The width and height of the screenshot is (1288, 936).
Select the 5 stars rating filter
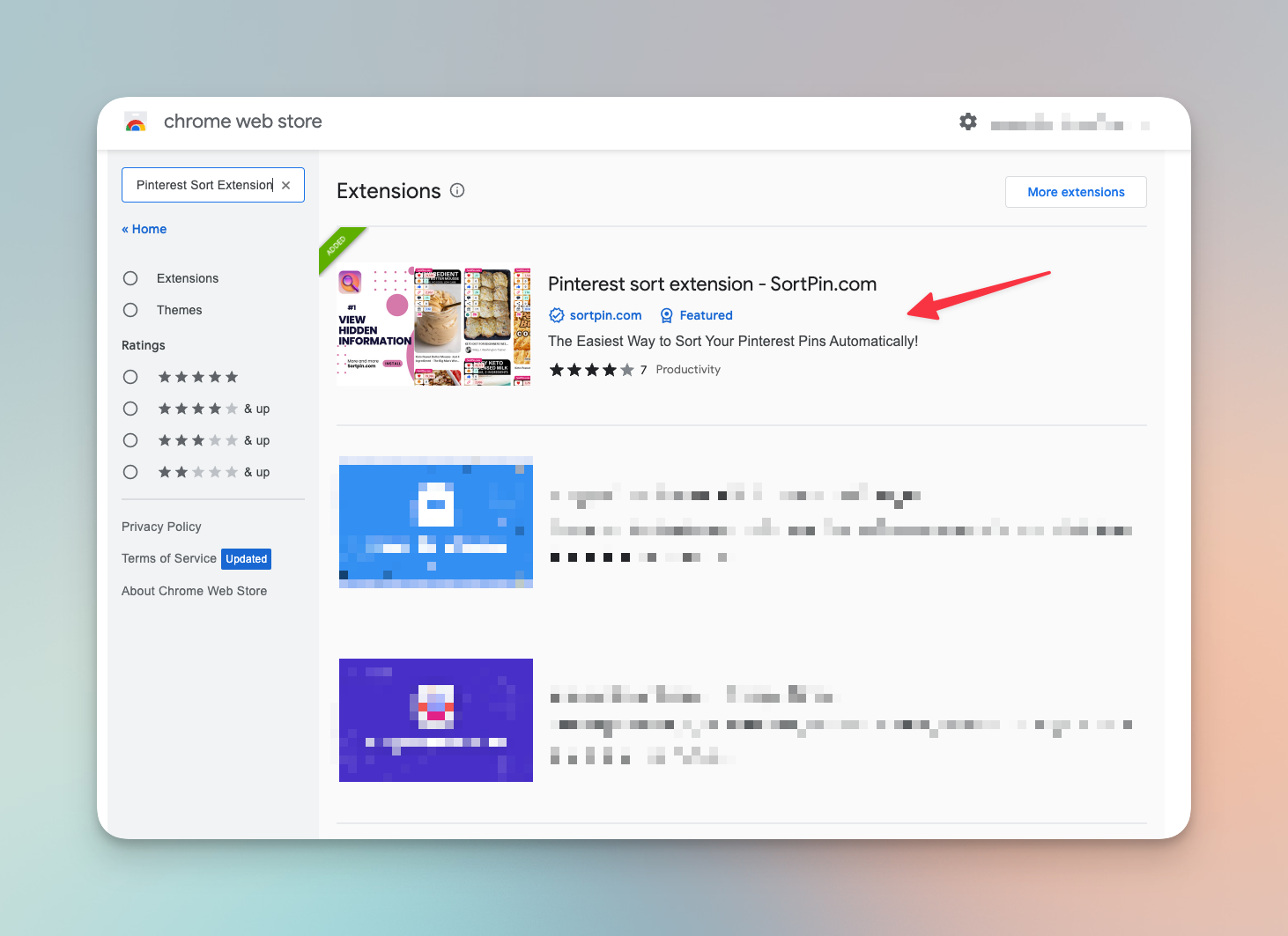coord(130,377)
